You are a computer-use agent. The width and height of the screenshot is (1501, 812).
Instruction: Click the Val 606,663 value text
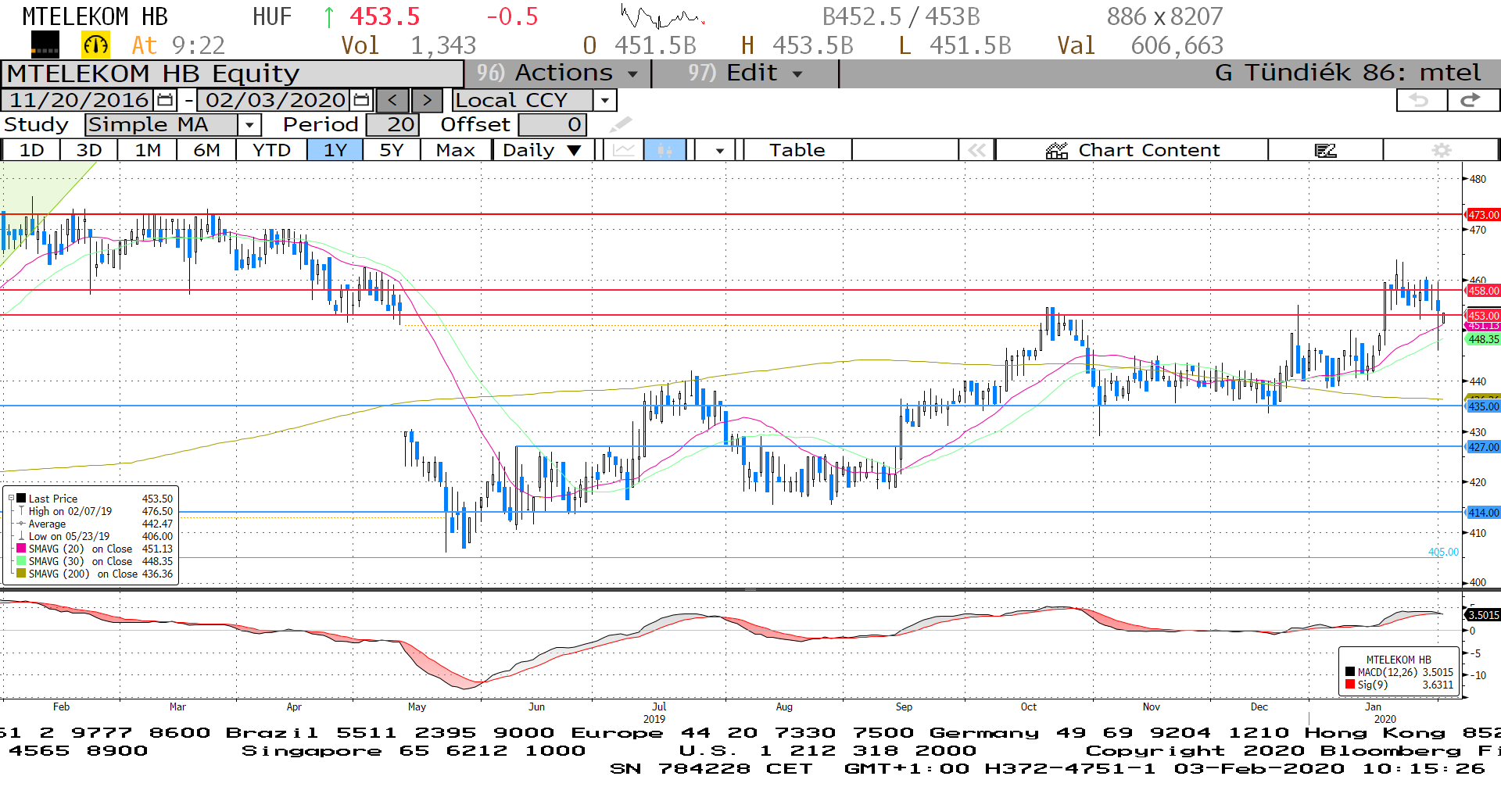pos(1140,45)
